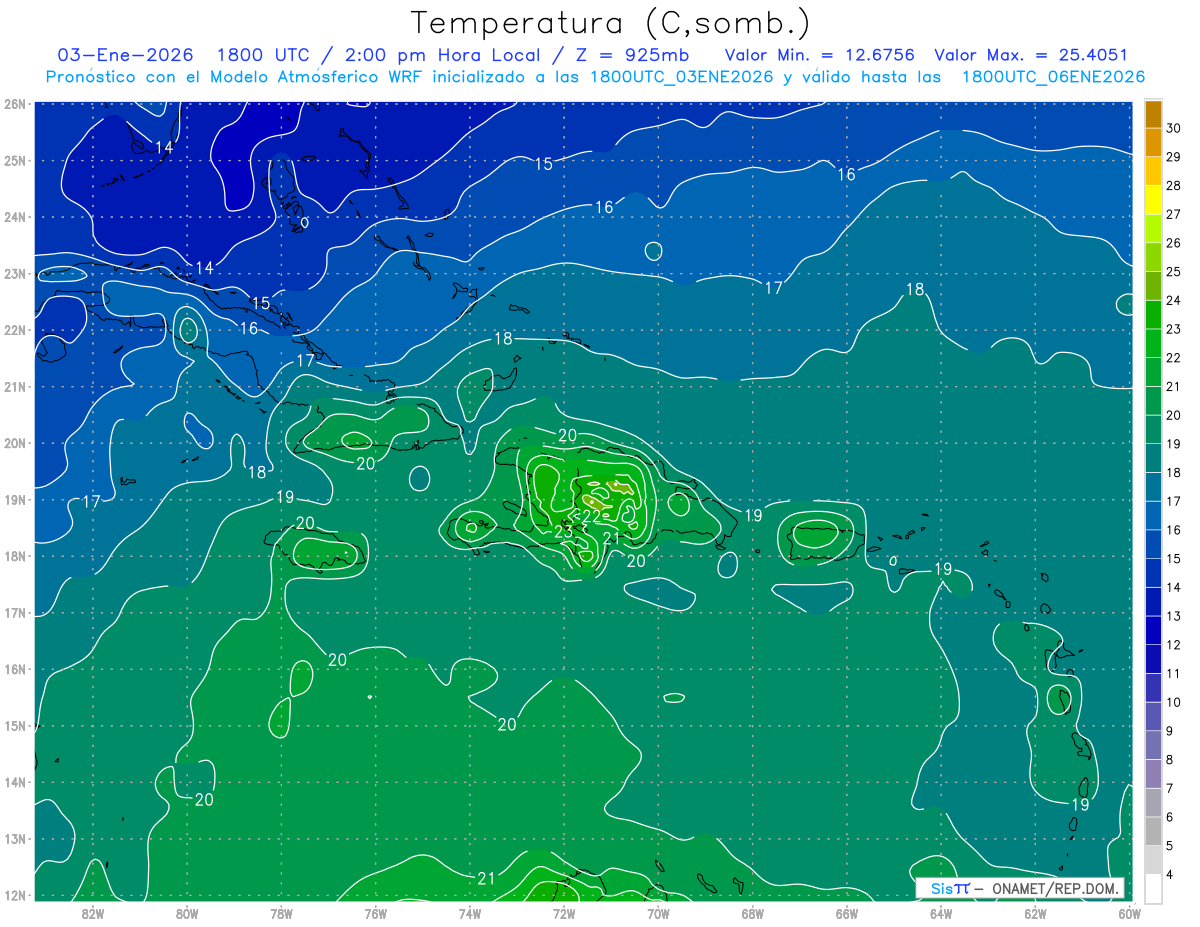Click legend value "20" on the color bar
The image size is (1200, 927).
click(x=1173, y=415)
